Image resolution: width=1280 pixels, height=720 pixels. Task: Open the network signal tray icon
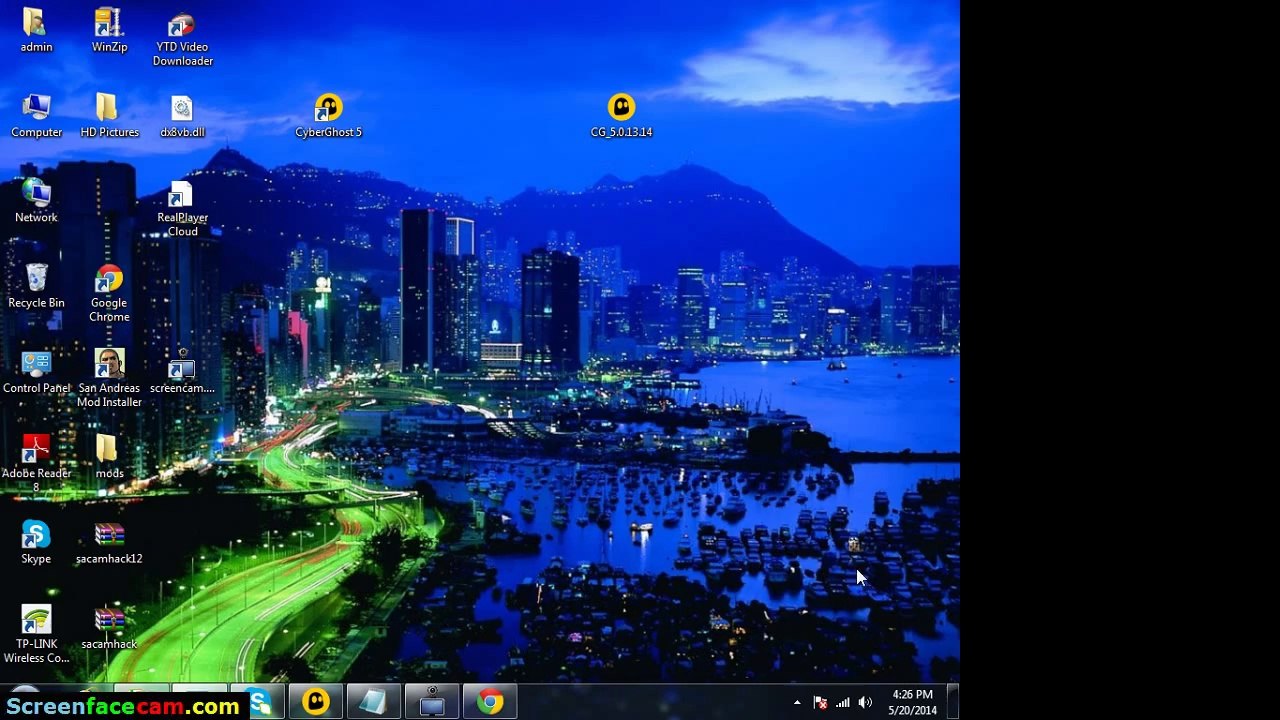(843, 703)
